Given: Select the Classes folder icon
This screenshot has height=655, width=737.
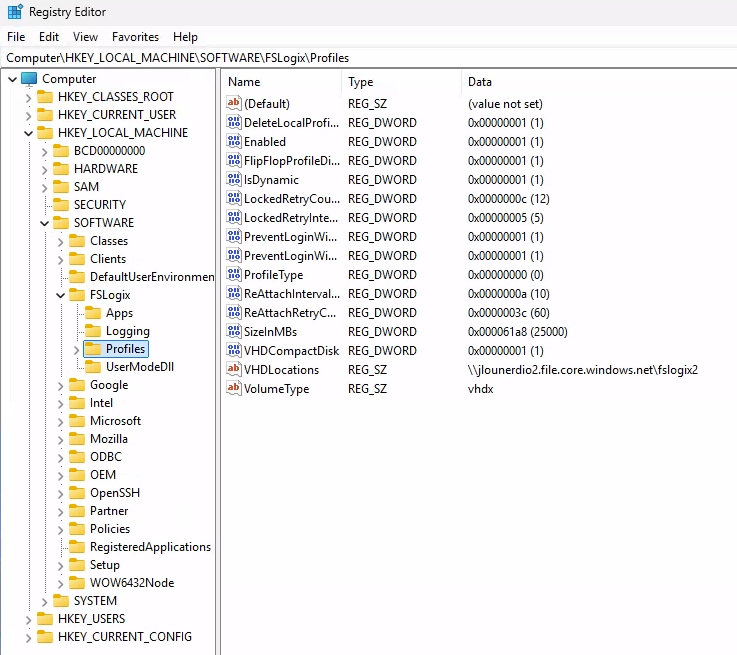Looking at the screenshot, I should click(x=77, y=241).
